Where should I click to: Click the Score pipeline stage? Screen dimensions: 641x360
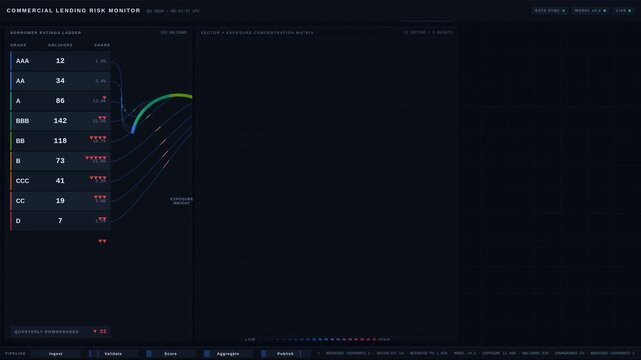pyautogui.click(x=170, y=354)
